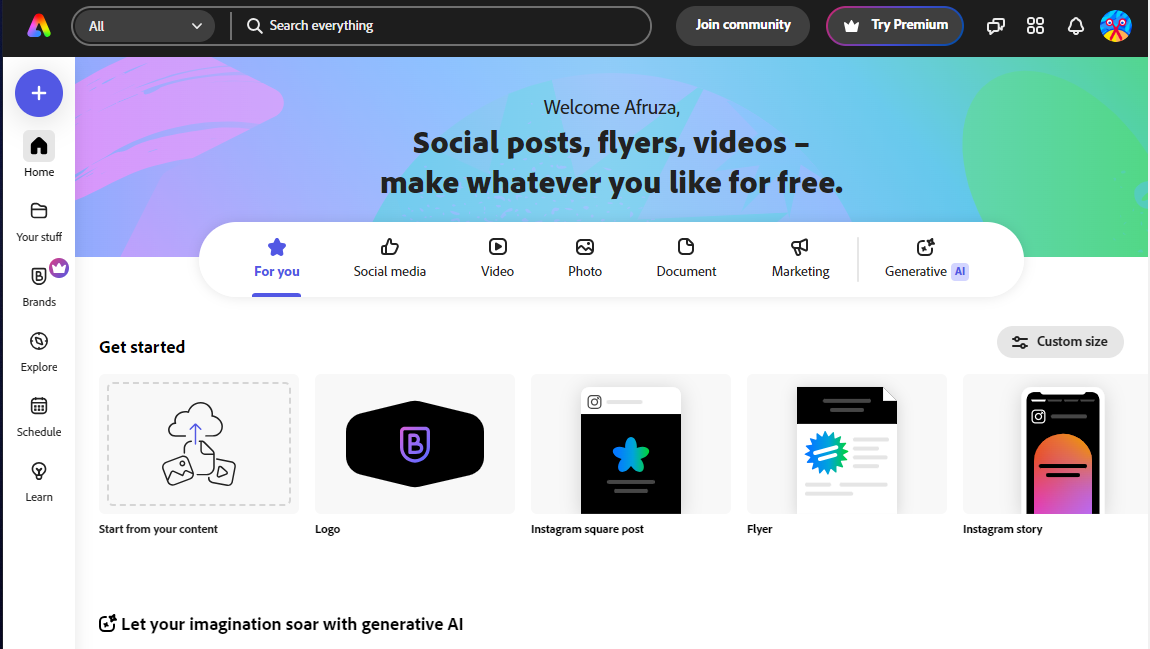Select the Document tab
This screenshot has width=1150, height=649.
coord(686,259)
